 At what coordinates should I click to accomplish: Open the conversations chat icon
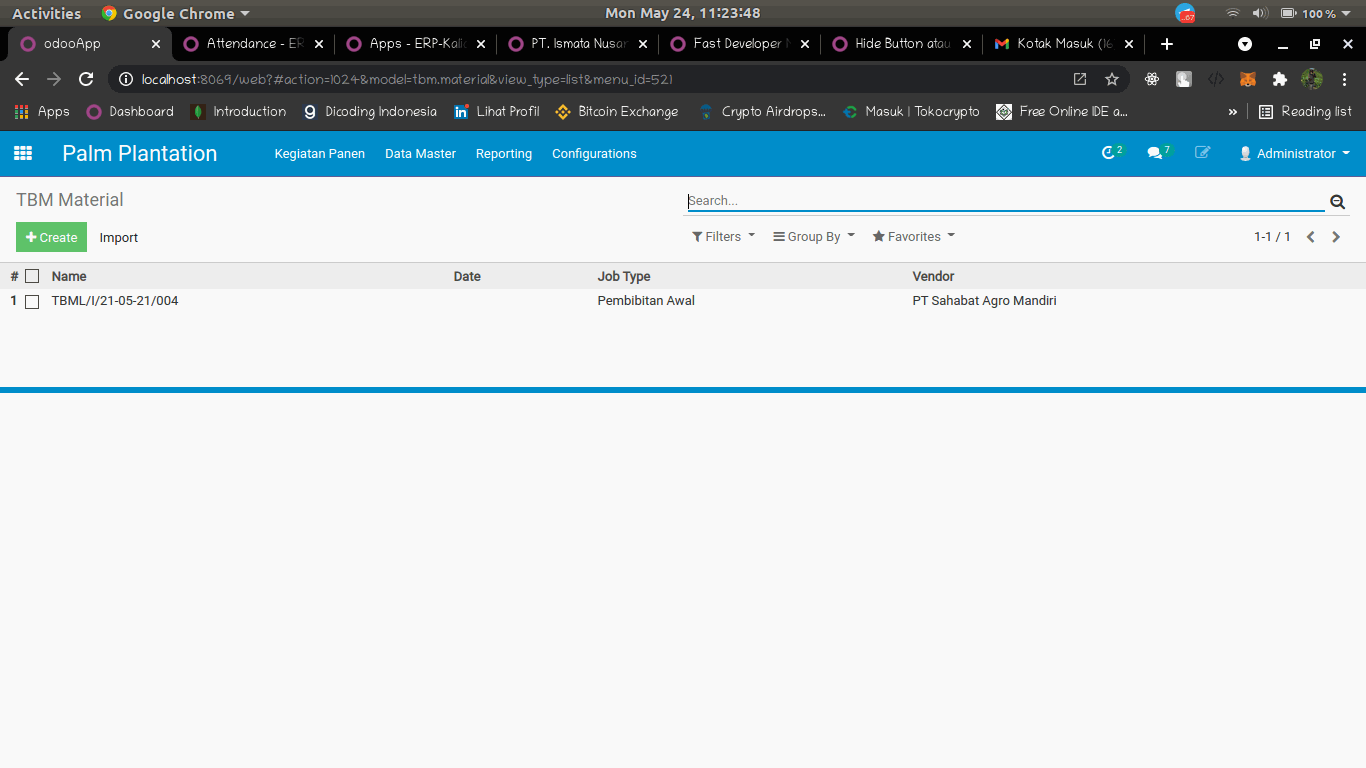coord(1157,153)
